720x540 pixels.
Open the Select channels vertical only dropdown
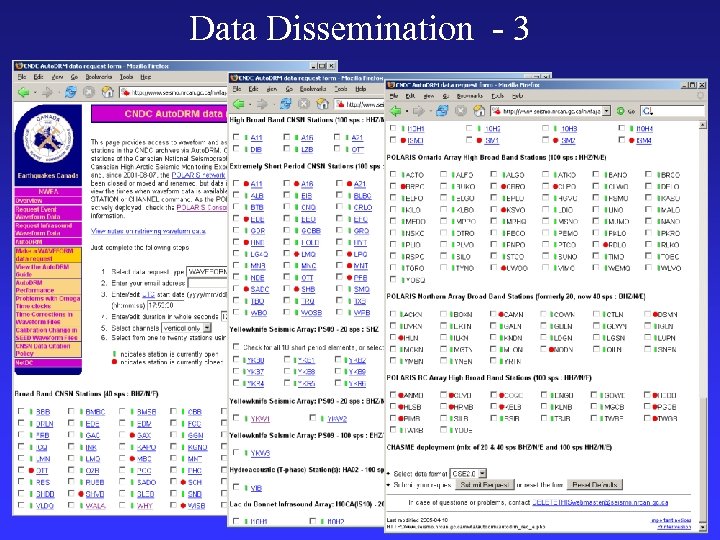(x=186, y=327)
